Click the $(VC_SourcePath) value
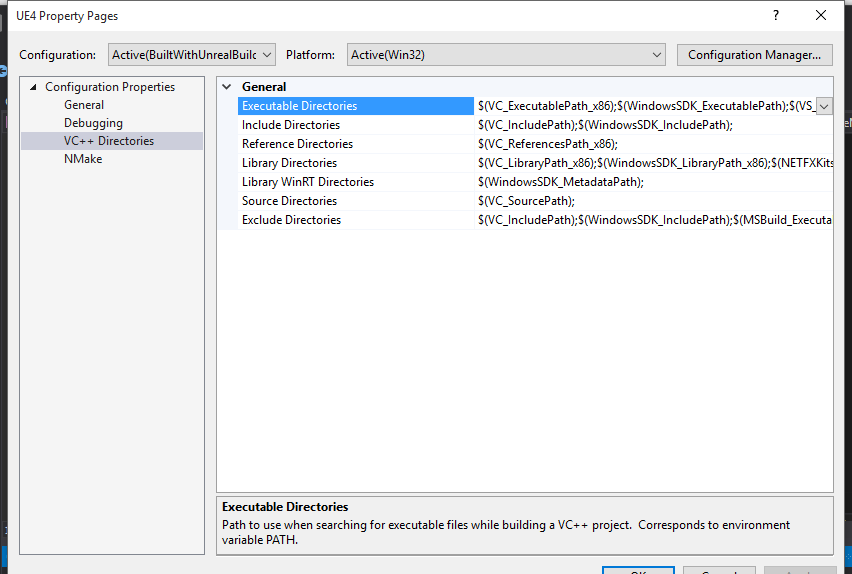 pos(526,201)
